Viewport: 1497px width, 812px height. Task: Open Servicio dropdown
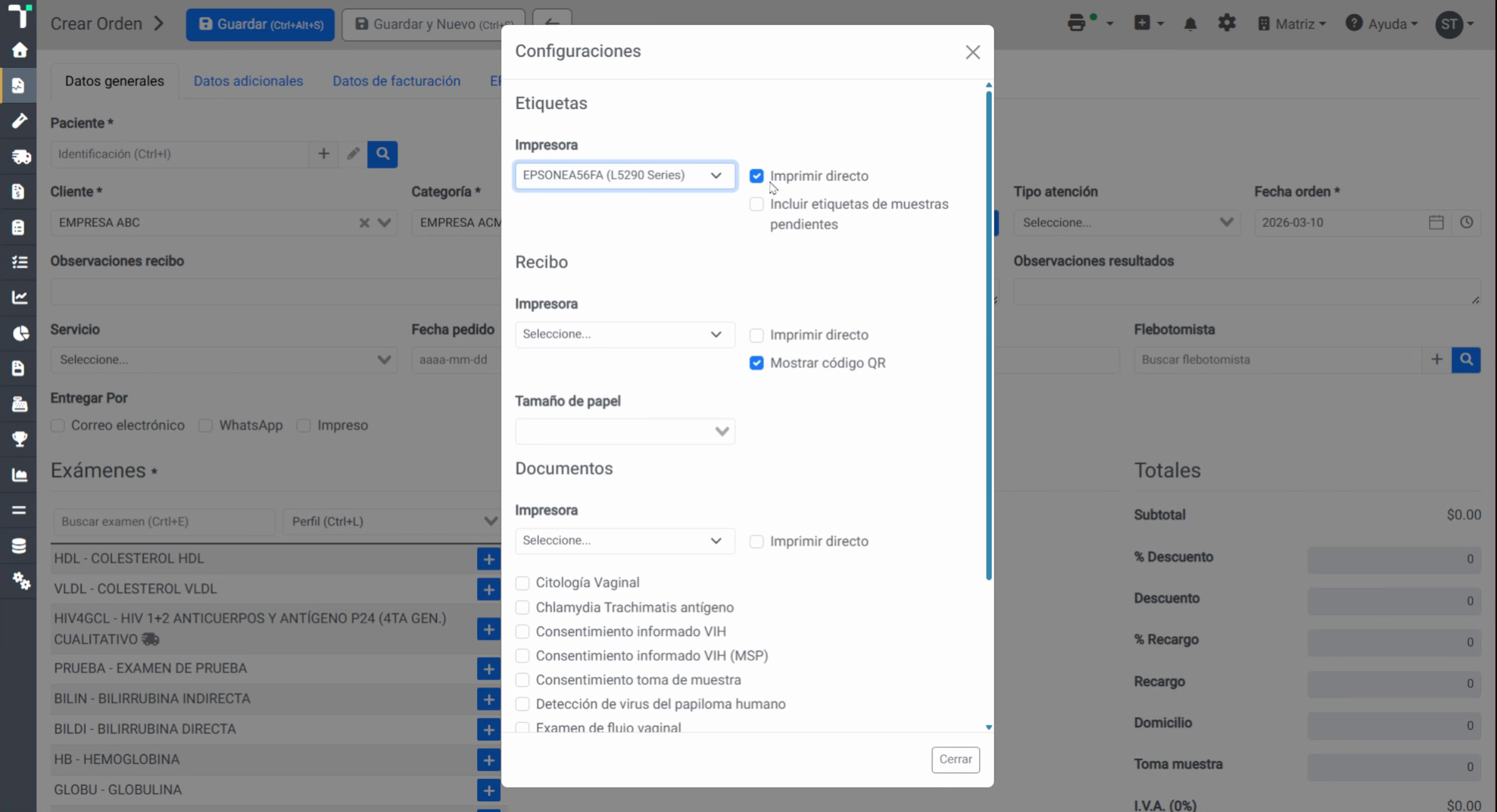coord(223,360)
